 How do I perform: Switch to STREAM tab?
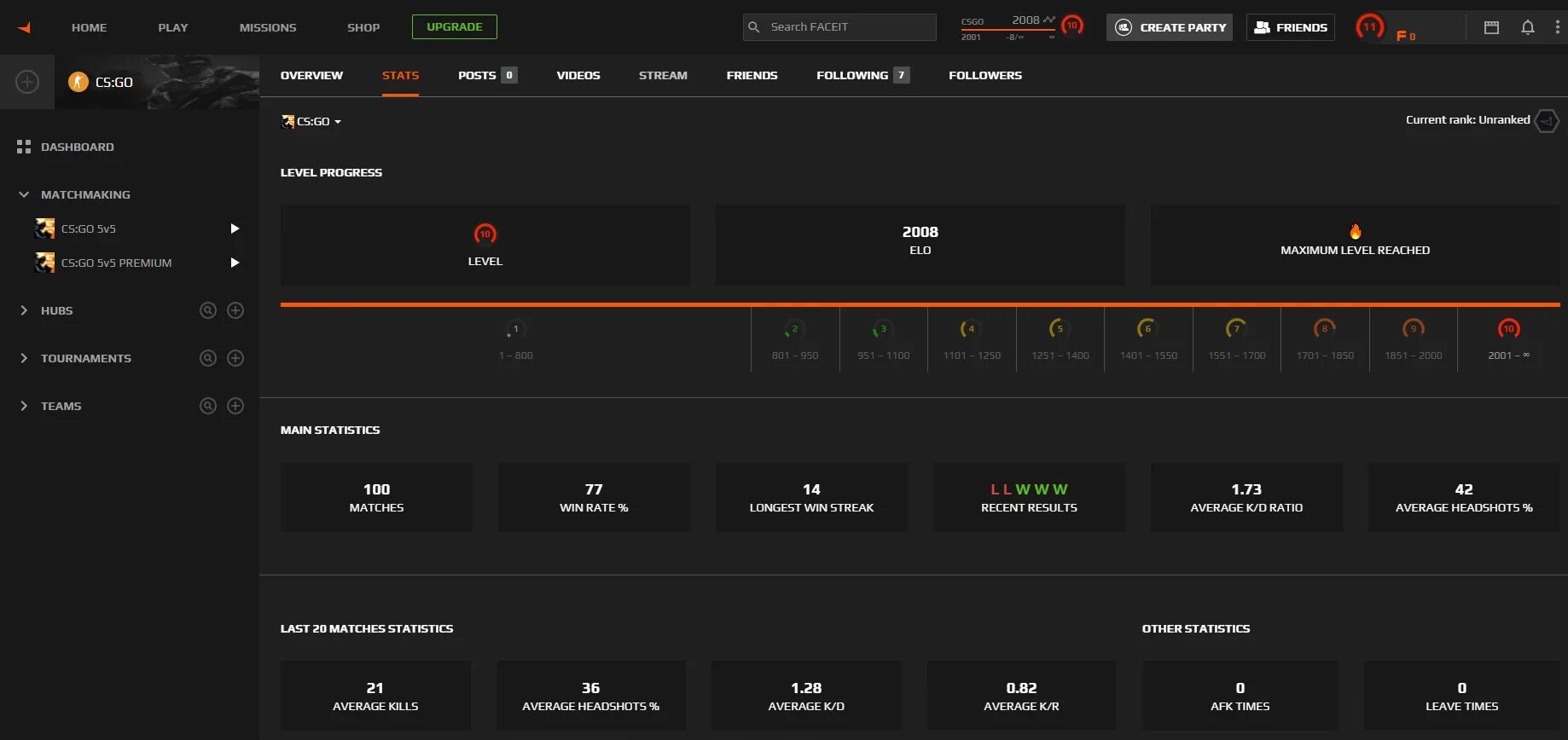(x=663, y=75)
